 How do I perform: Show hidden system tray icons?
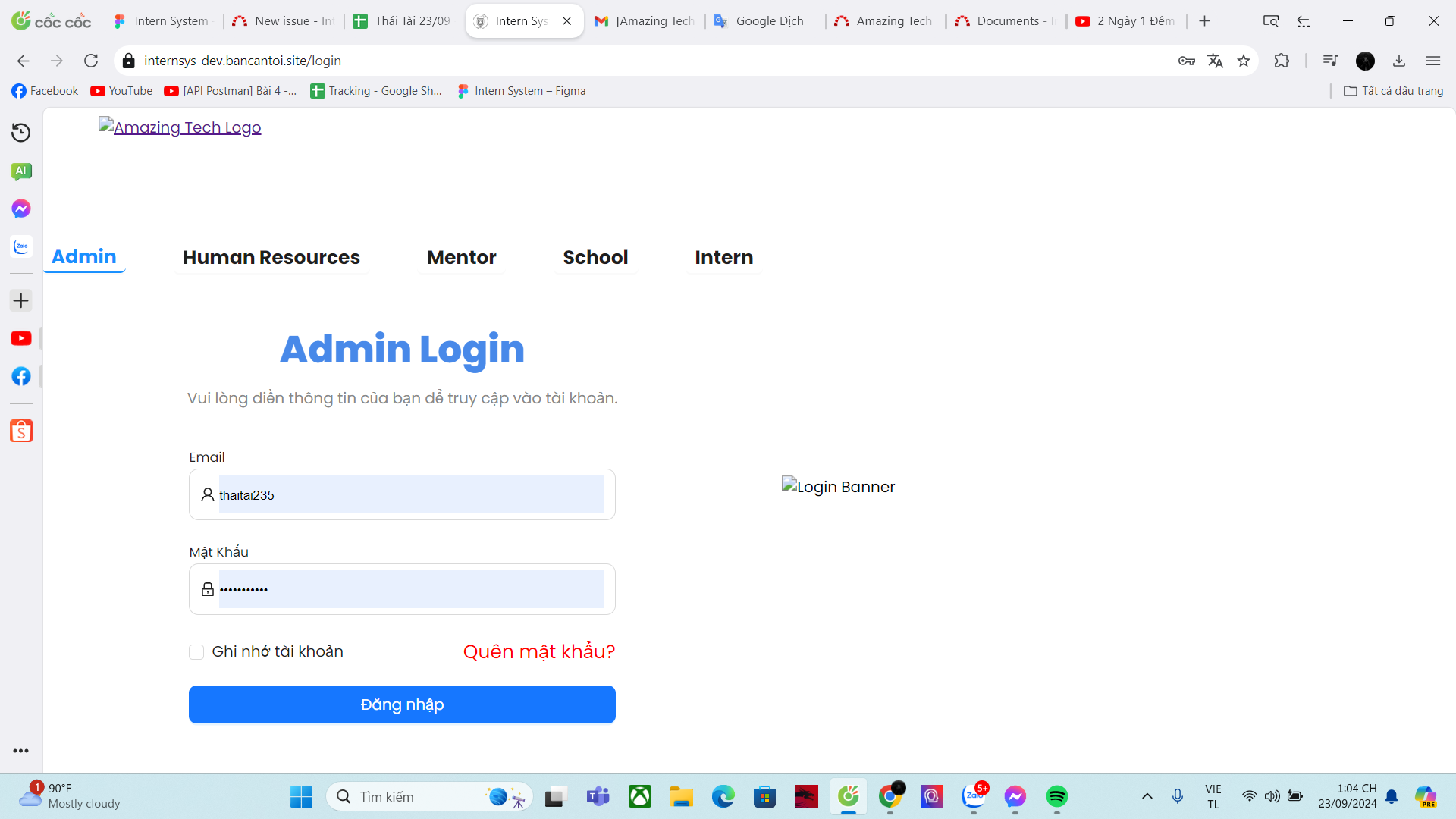(1147, 796)
